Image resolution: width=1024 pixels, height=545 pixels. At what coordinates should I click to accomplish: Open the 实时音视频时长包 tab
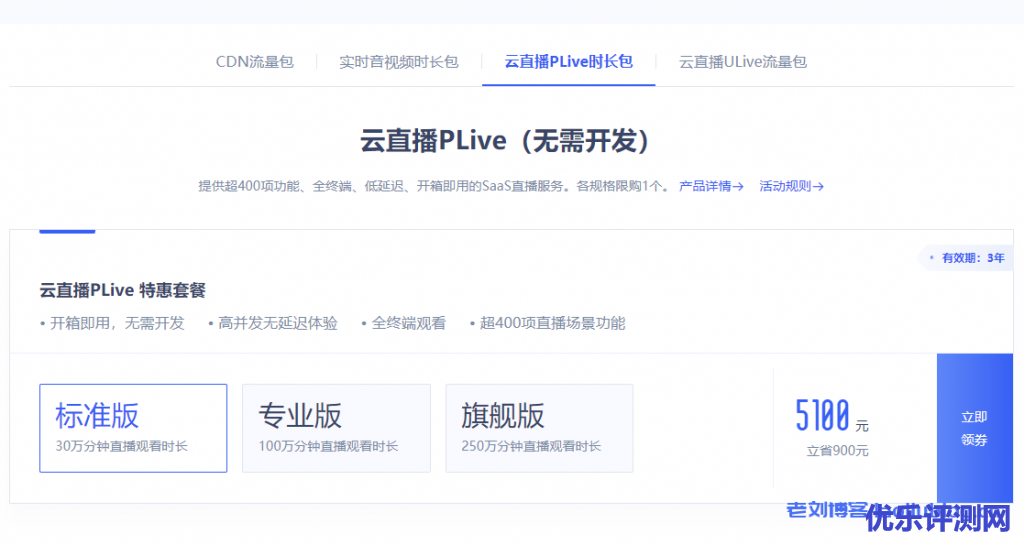click(x=398, y=62)
